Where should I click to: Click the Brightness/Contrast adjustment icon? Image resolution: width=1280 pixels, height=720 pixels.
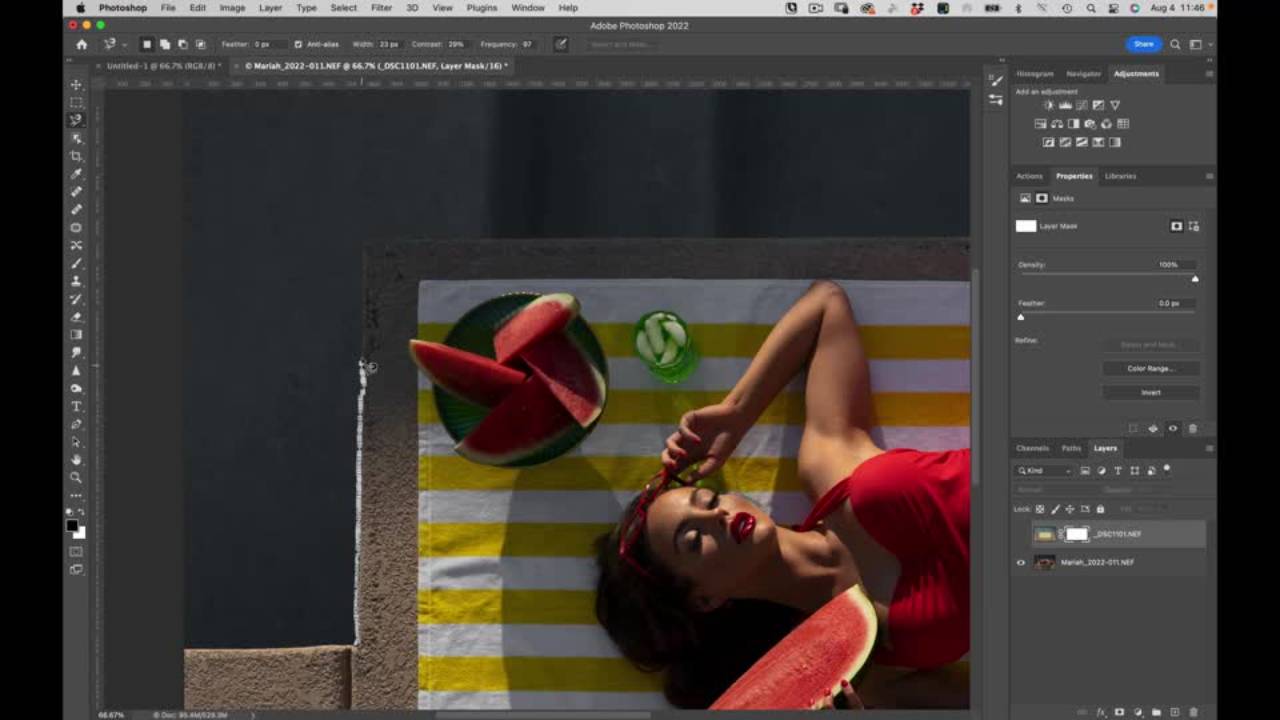coord(1048,105)
